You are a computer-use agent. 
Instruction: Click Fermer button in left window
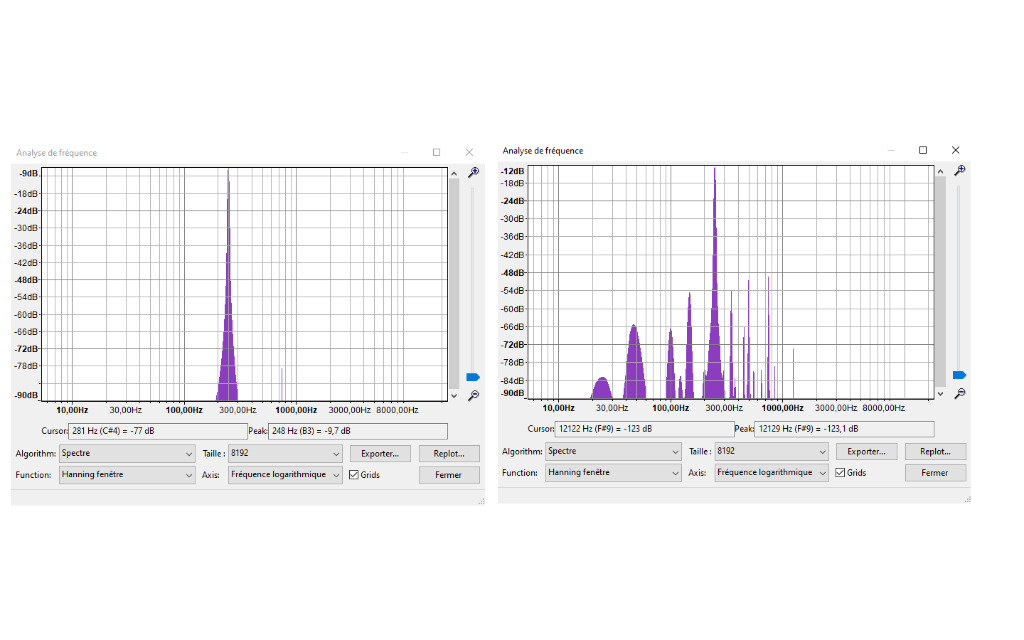coord(449,475)
